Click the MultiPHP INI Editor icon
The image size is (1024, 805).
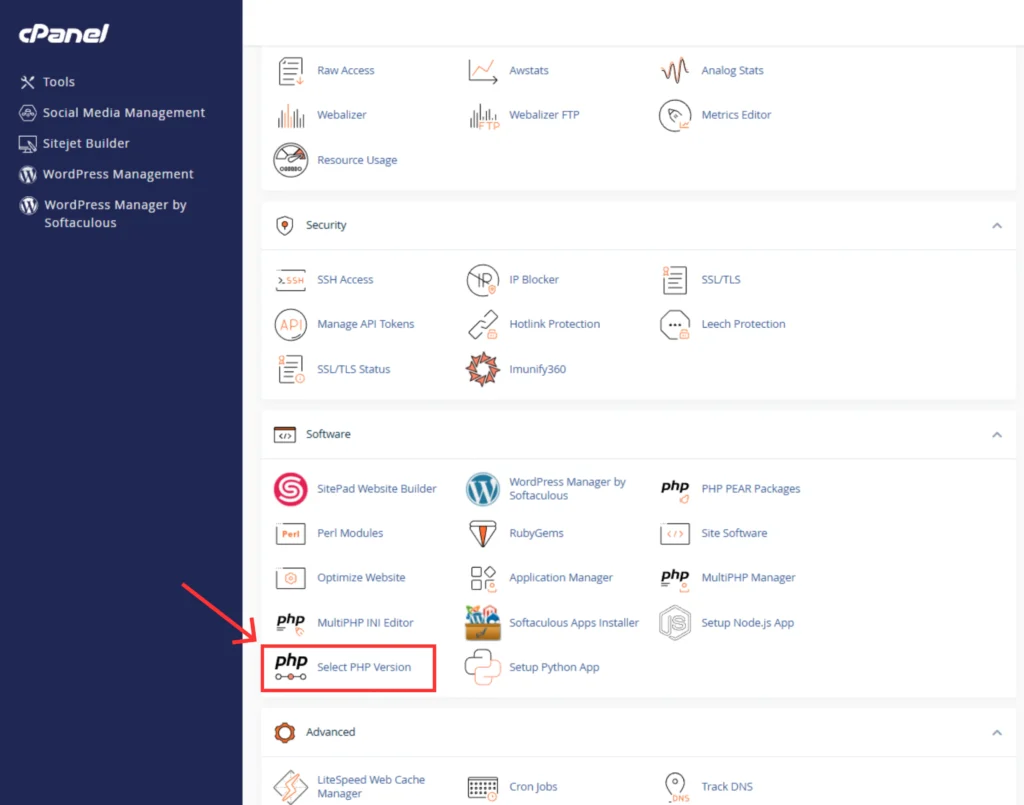click(x=291, y=623)
